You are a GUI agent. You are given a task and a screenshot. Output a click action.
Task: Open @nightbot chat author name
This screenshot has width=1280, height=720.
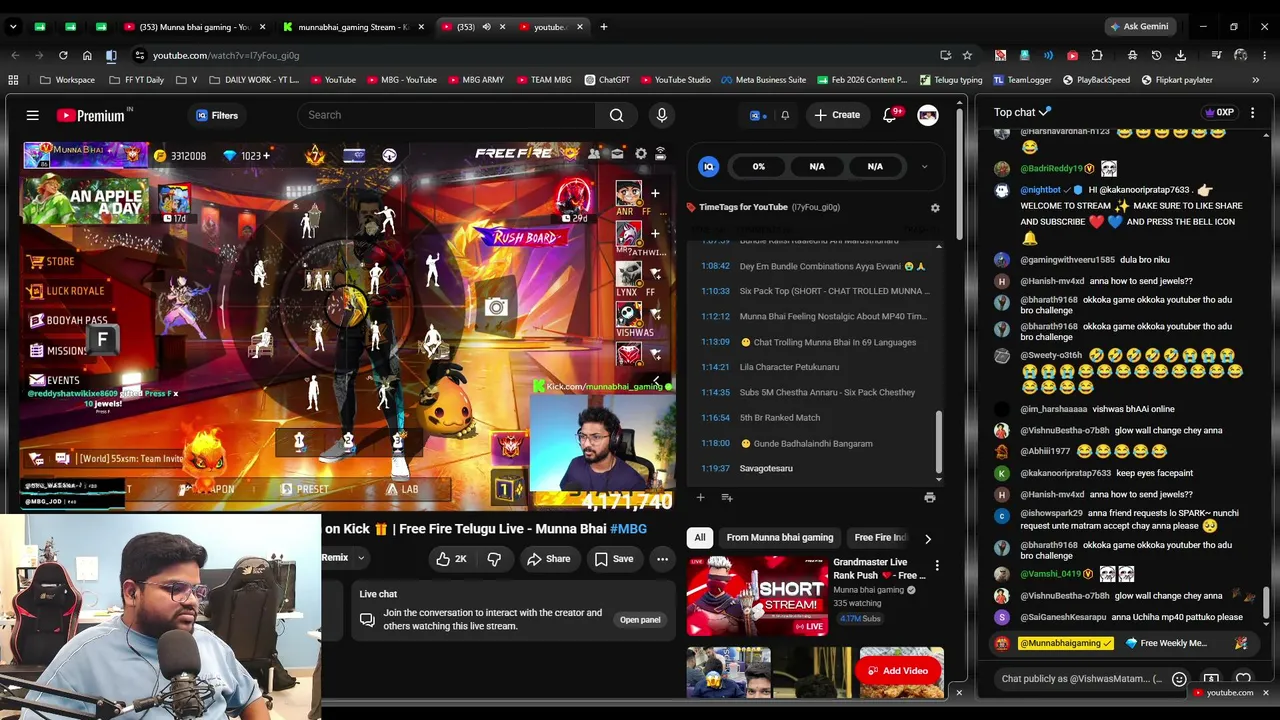[1040, 190]
